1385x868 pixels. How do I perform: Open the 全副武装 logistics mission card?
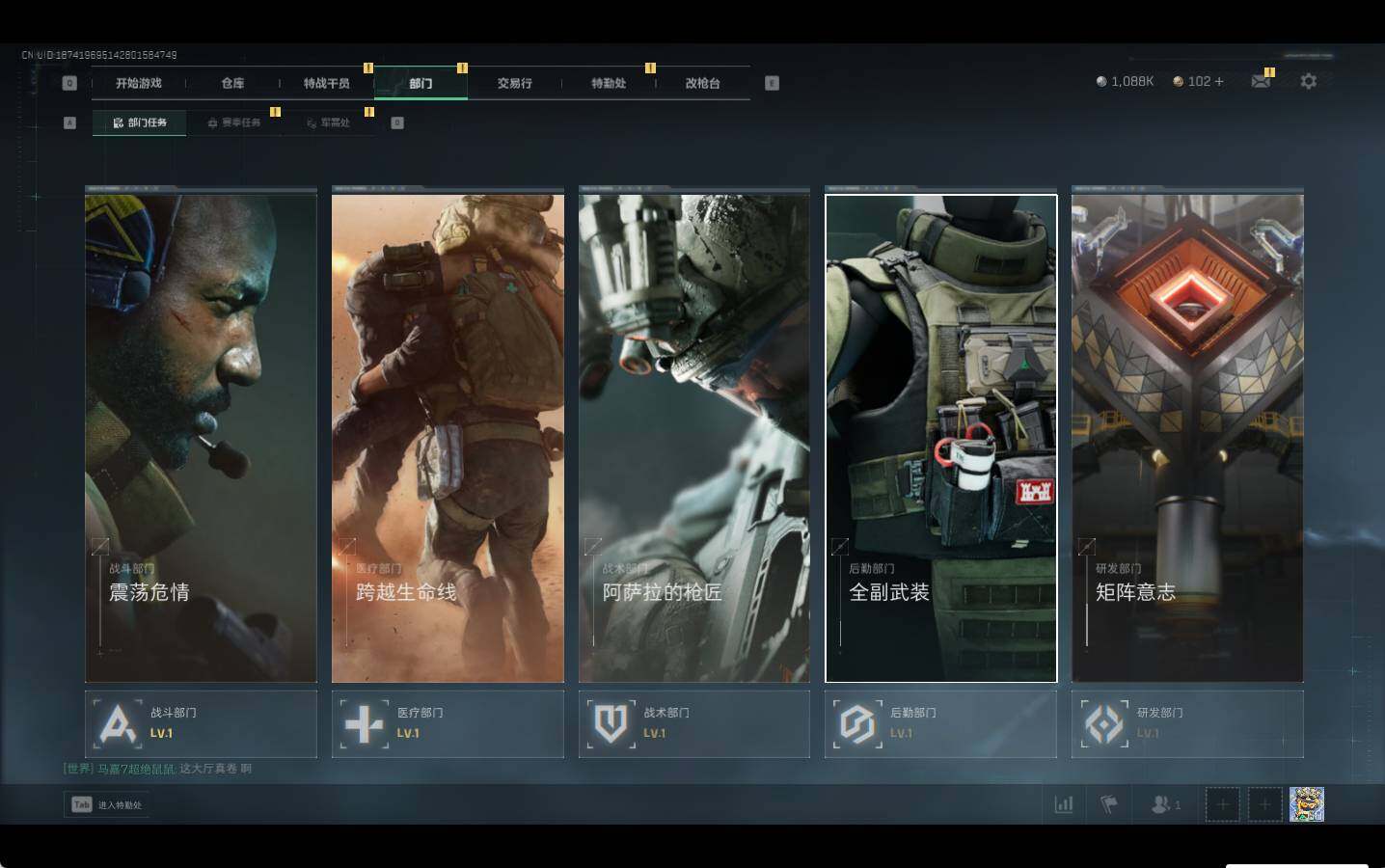941,439
